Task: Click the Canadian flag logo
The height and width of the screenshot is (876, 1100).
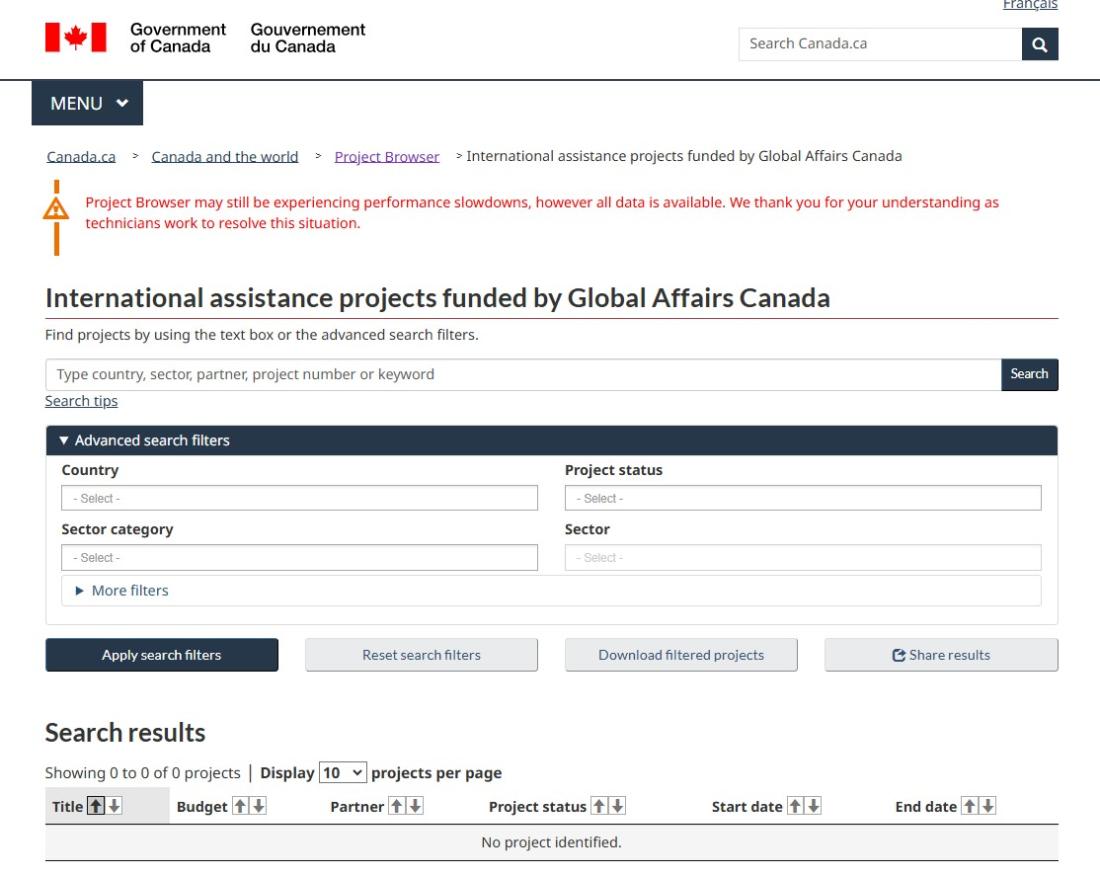Action: pos(76,37)
